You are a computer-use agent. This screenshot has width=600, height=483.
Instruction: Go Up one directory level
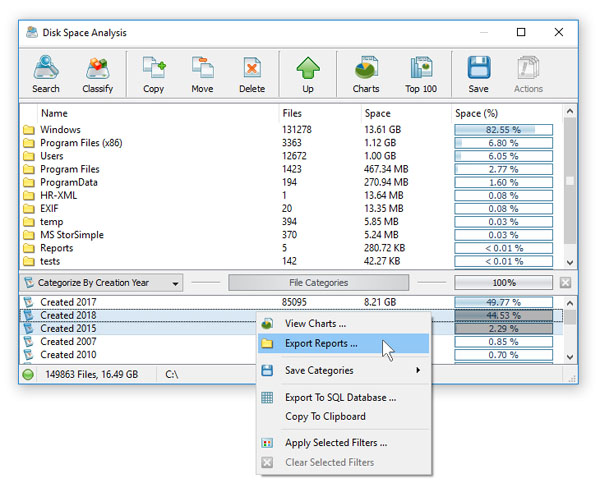coord(308,75)
